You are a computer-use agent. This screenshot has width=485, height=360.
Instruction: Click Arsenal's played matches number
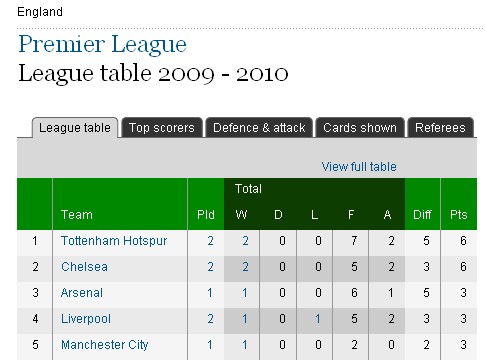tap(210, 293)
